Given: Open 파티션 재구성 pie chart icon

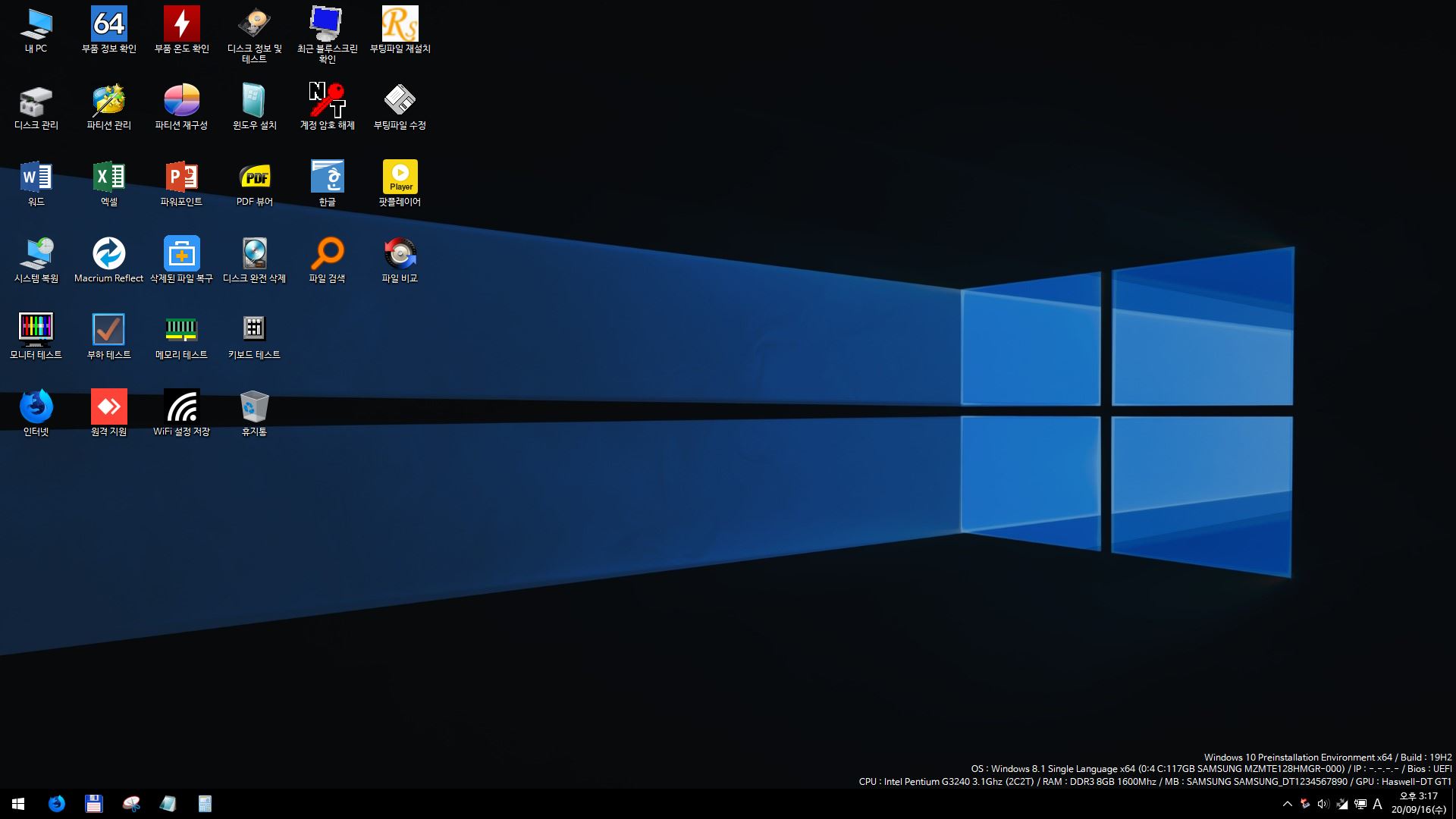Looking at the screenshot, I should pyautogui.click(x=182, y=107).
